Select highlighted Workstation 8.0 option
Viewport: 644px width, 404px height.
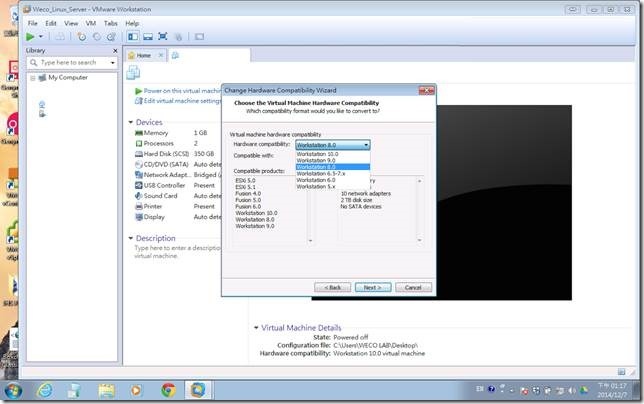coord(333,167)
